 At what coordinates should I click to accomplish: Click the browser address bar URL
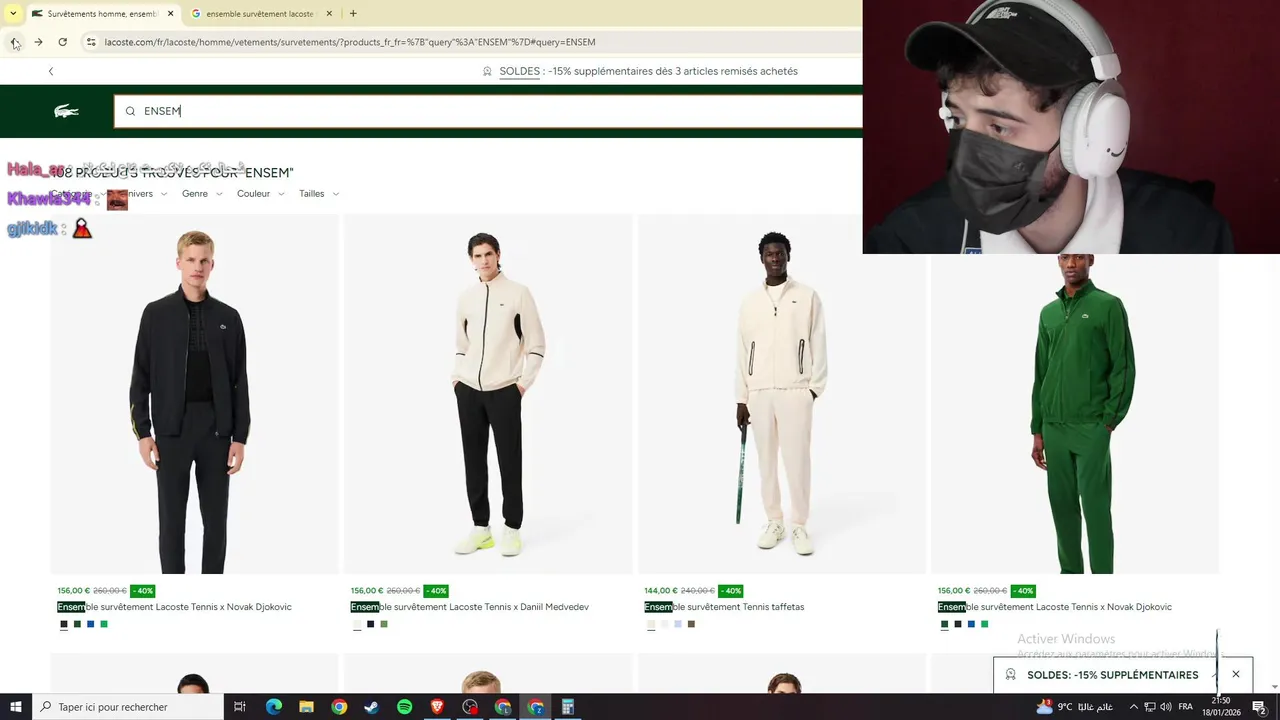point(350,42)
